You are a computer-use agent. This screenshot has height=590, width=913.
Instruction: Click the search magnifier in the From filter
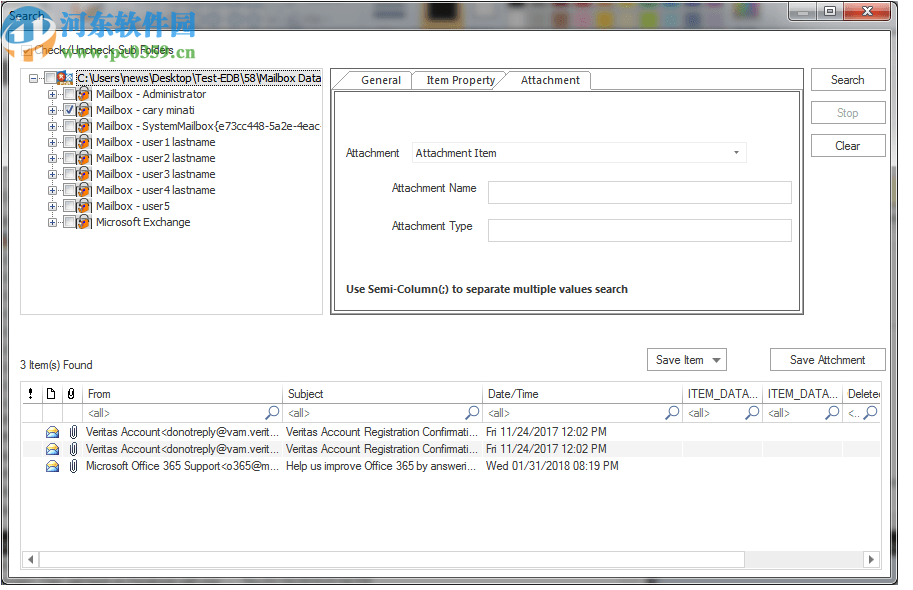pyautogui.click(x=271, y=412)
